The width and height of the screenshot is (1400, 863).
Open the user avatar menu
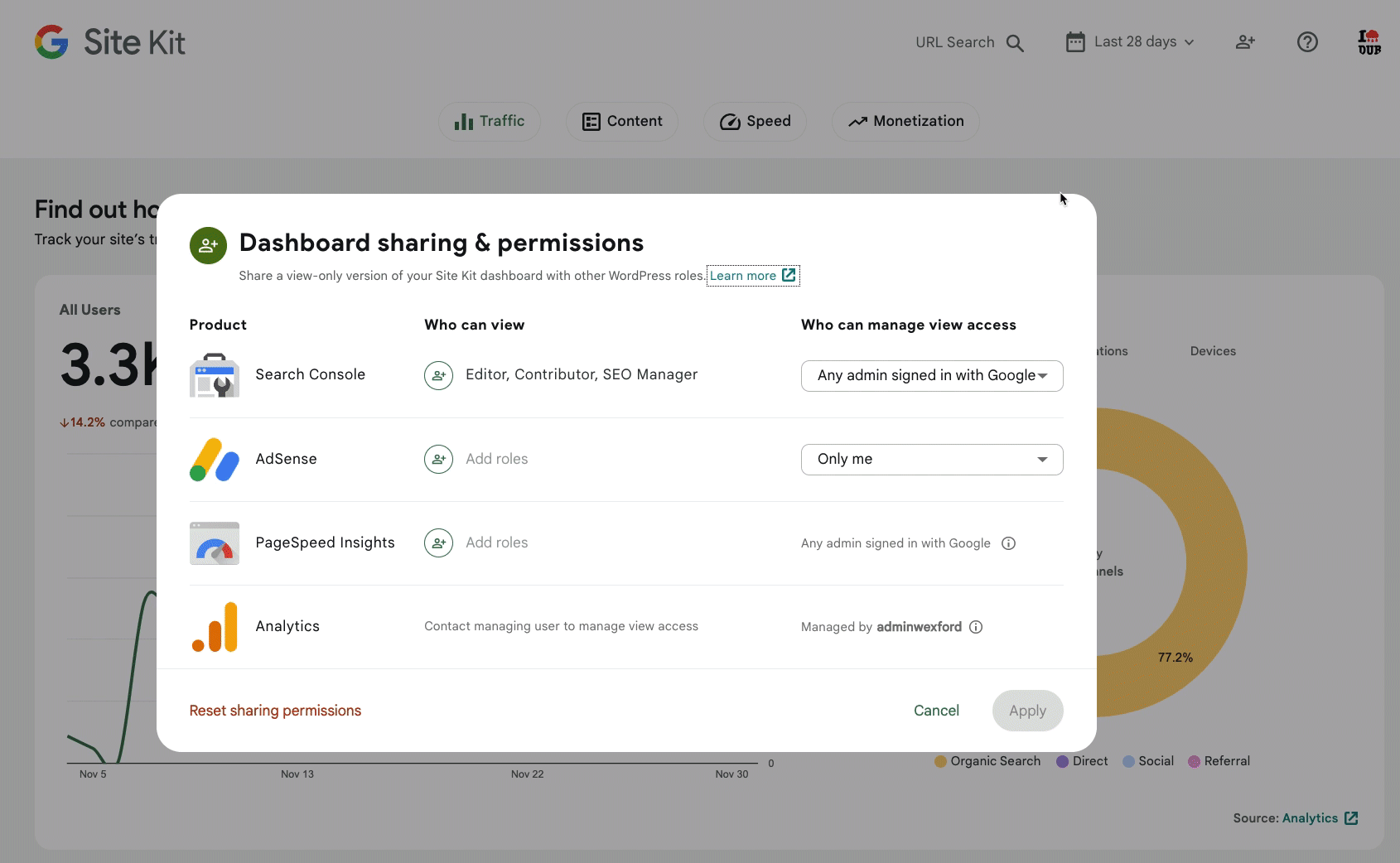[x=1369, y=42]
